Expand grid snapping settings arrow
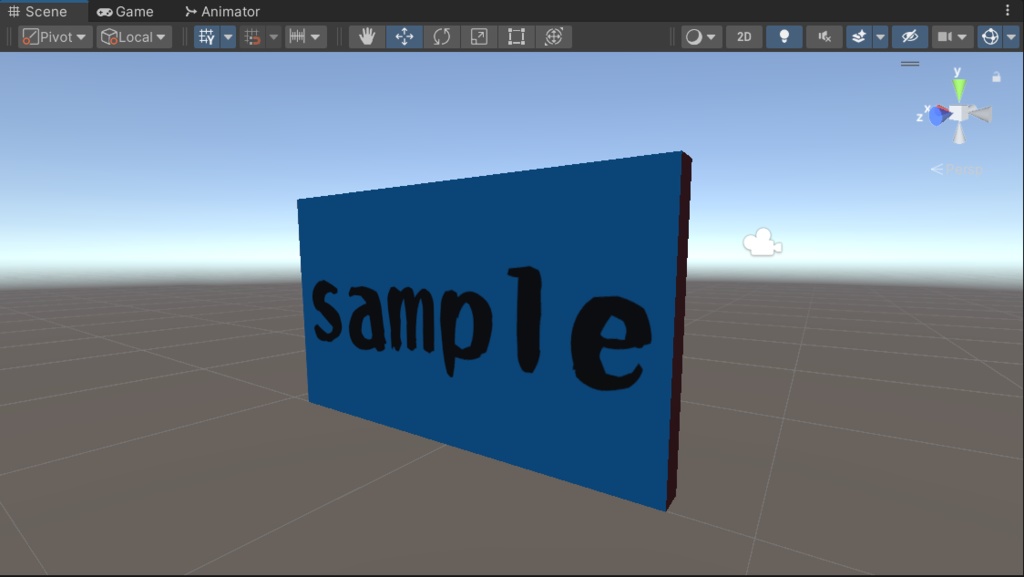Viewport: 1024px width, 577px height. (274, 37)
